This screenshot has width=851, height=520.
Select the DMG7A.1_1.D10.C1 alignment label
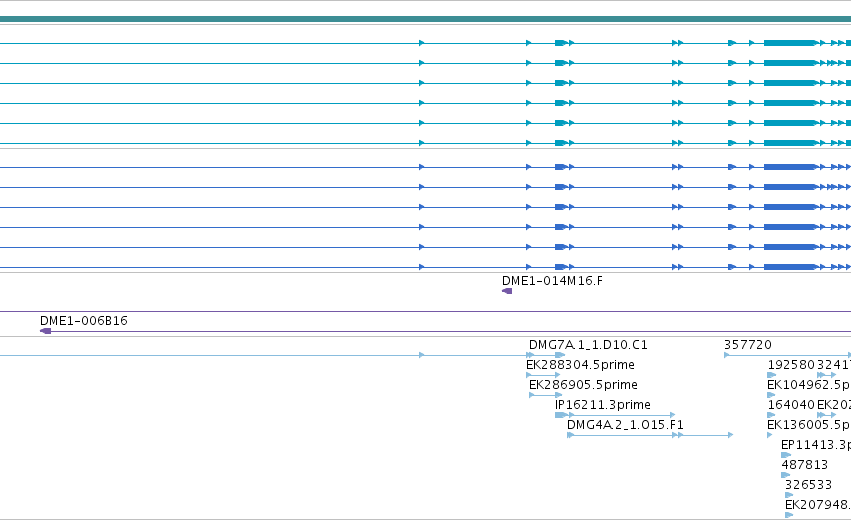588,345
